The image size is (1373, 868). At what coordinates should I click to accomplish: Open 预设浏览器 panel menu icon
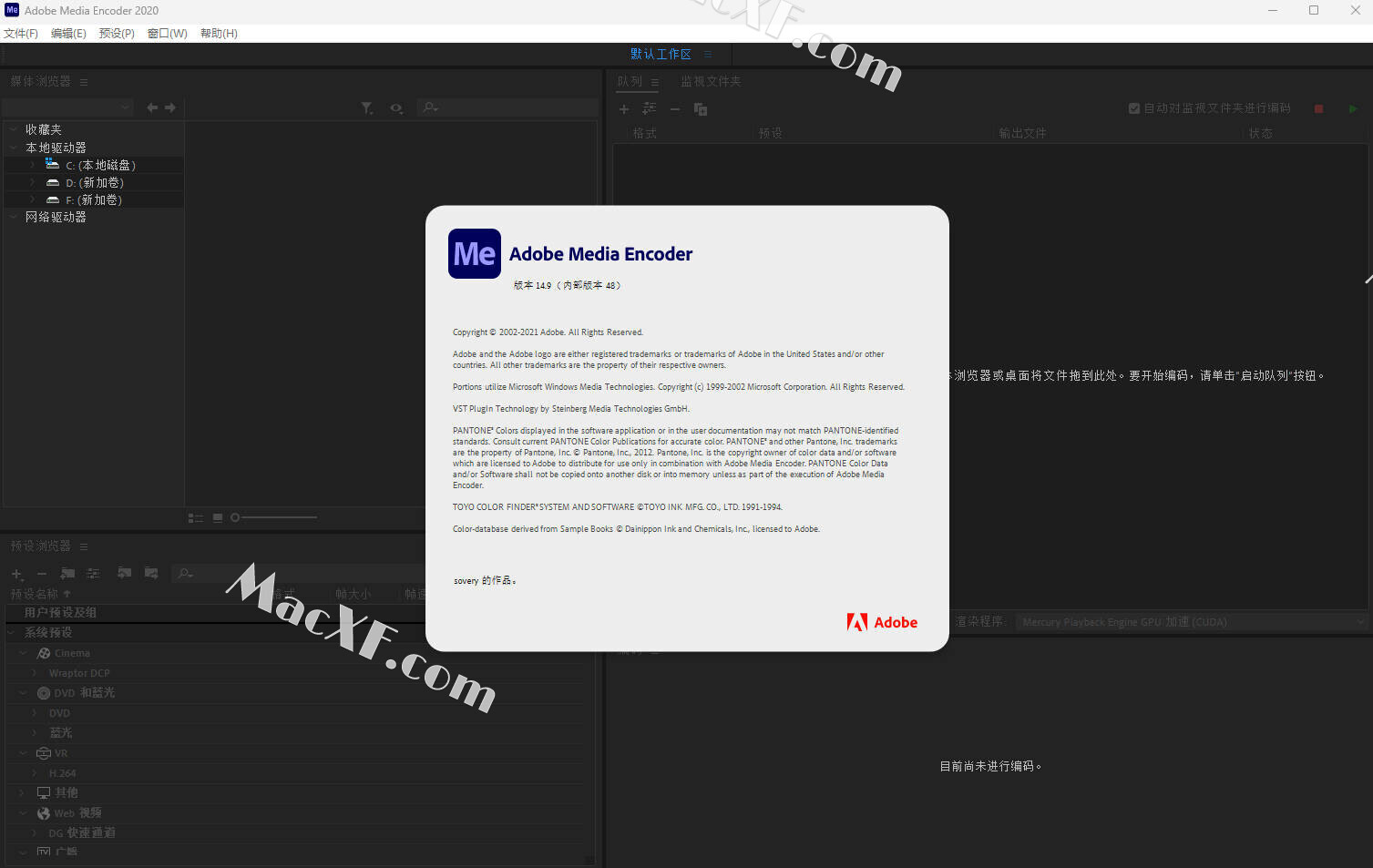(84, 546)
